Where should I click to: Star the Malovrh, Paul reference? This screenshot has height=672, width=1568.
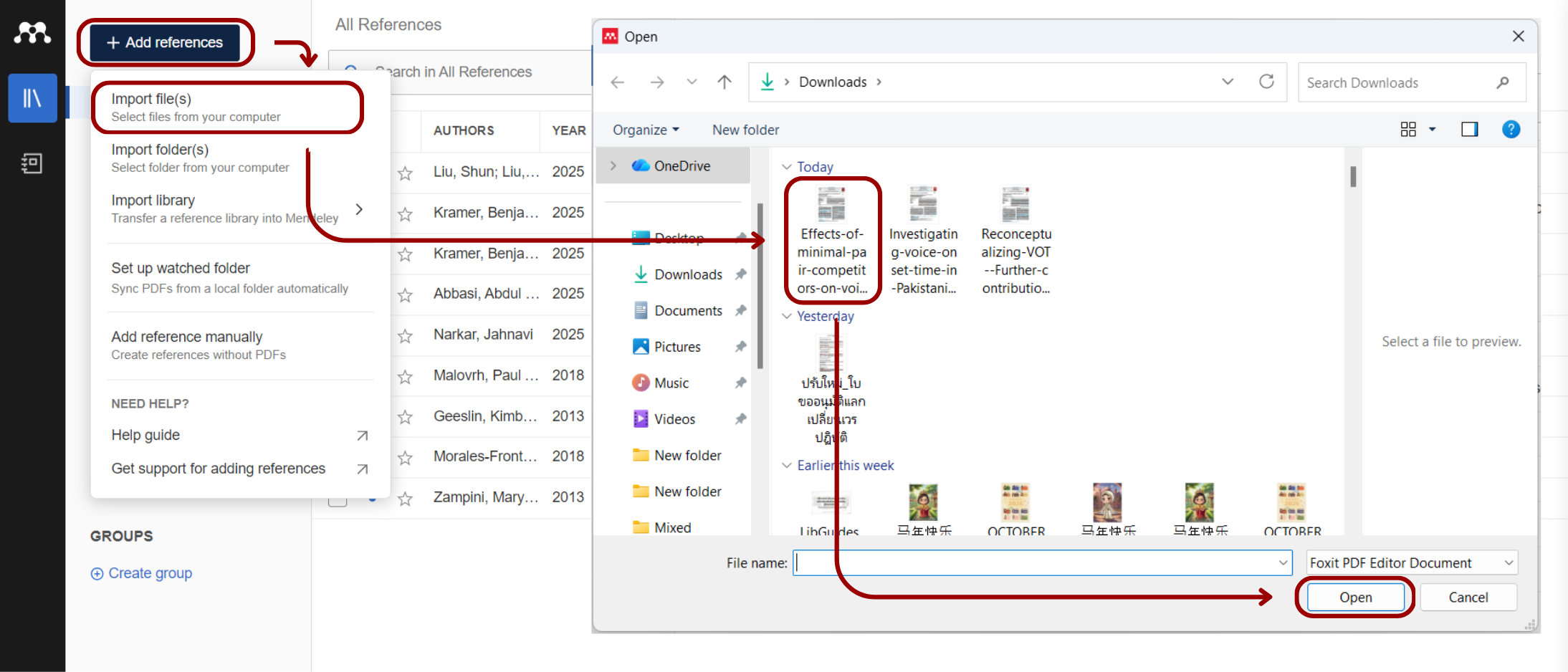coord(405,376)
